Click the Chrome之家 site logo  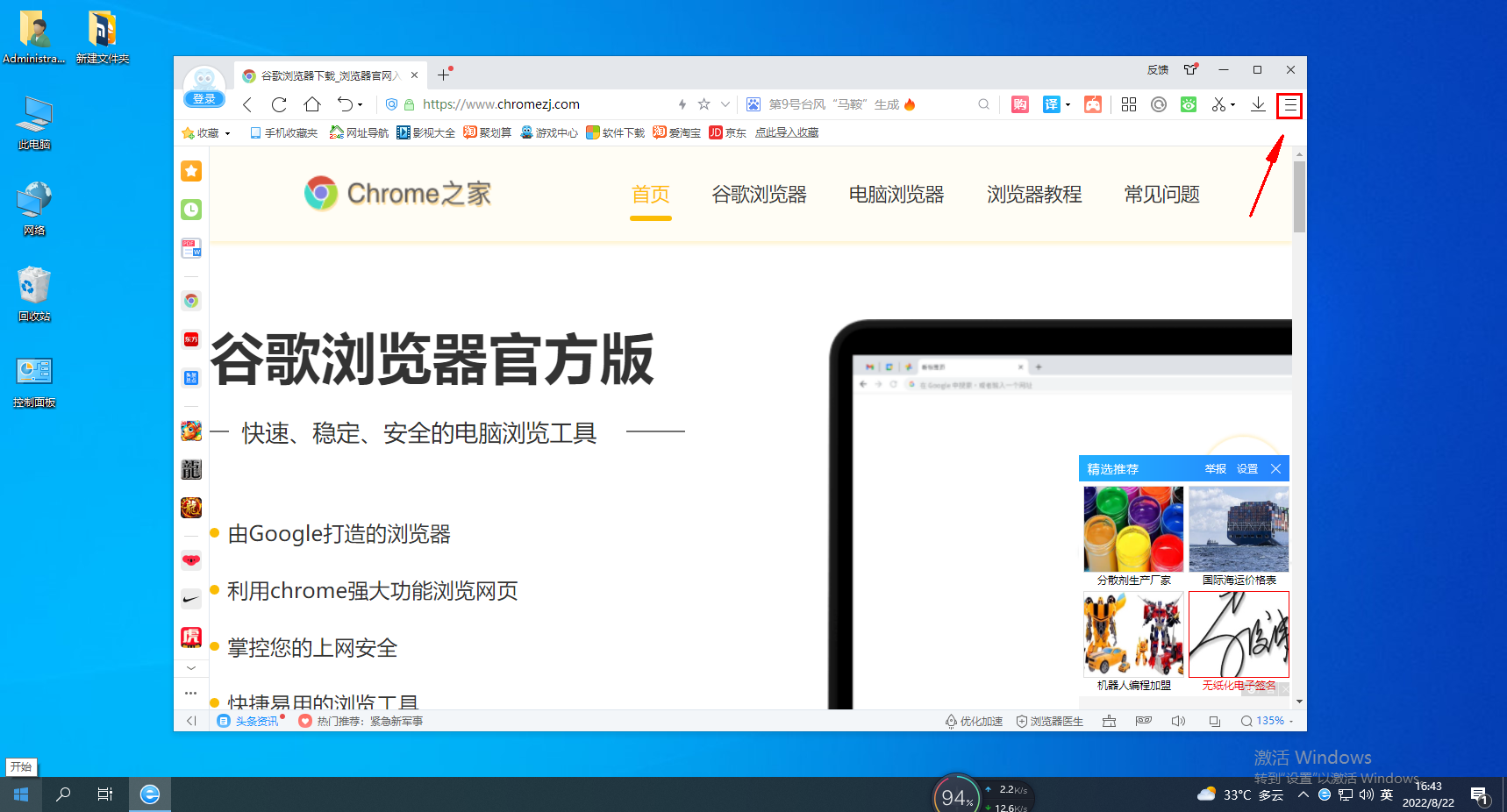[397, 193]
